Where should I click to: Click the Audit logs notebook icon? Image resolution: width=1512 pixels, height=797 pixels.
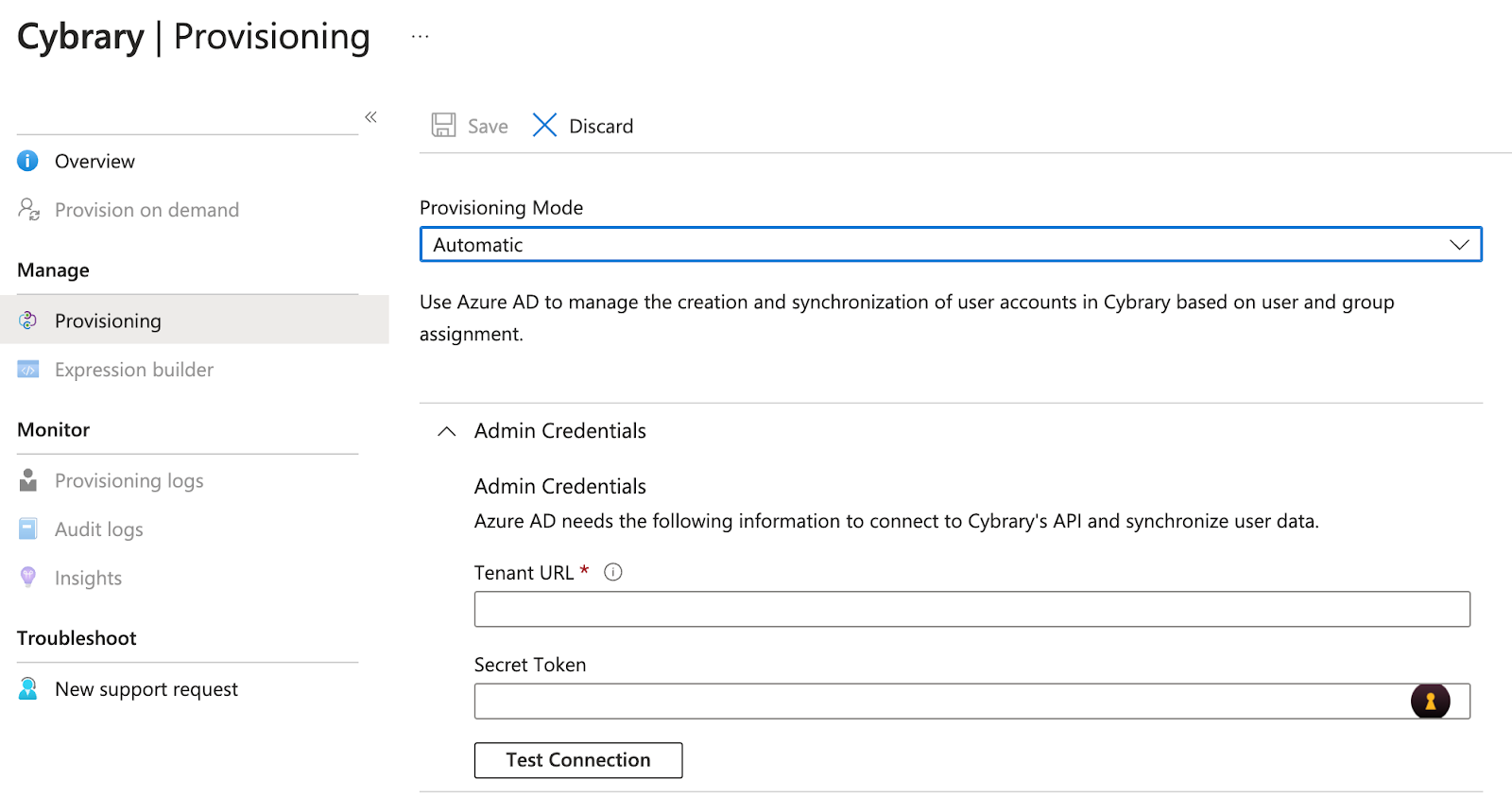[x=28, y=529]
